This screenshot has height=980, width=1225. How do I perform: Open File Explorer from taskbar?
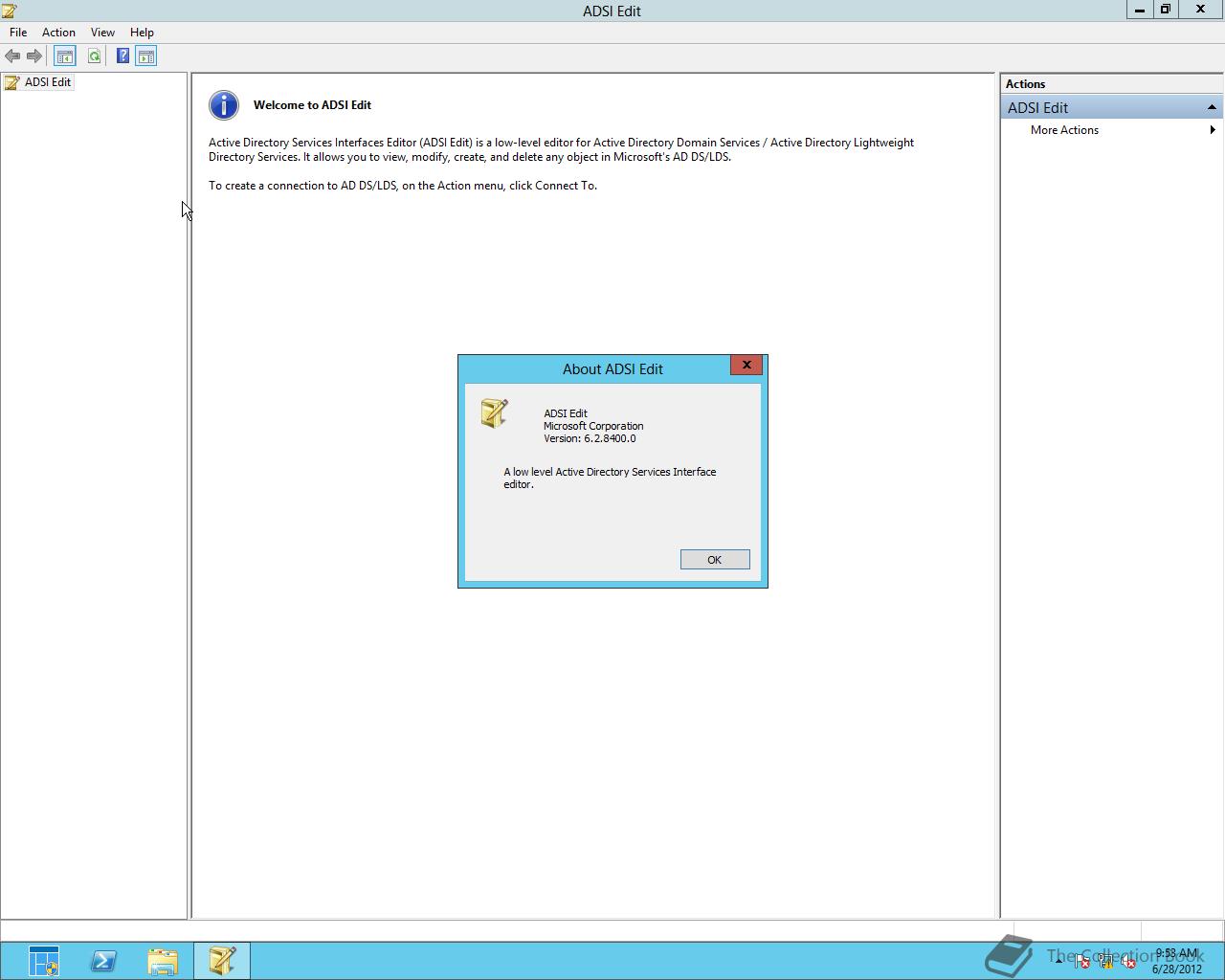(163, 961)
